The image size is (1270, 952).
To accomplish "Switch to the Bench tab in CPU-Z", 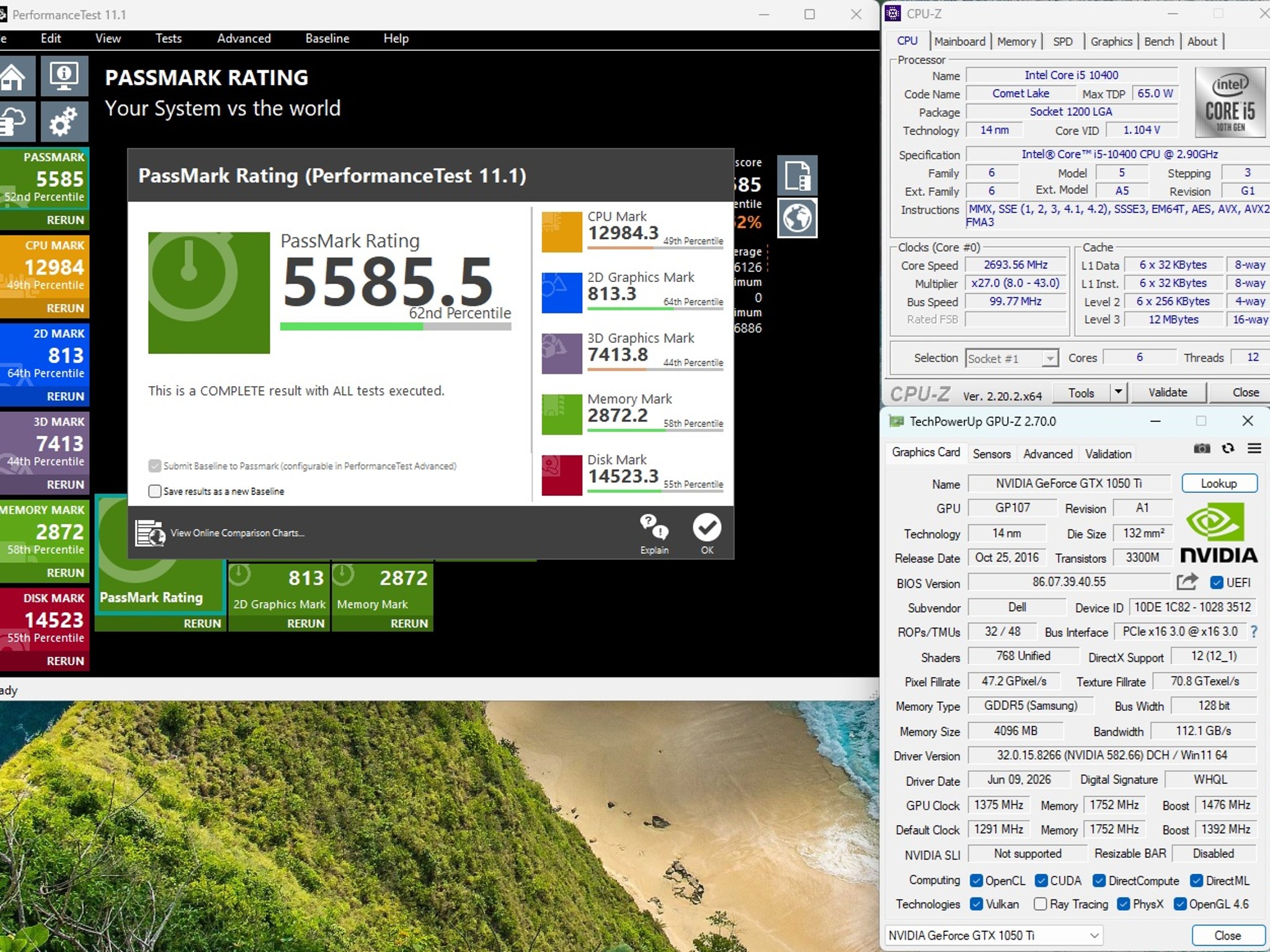I will (1159, 42).
